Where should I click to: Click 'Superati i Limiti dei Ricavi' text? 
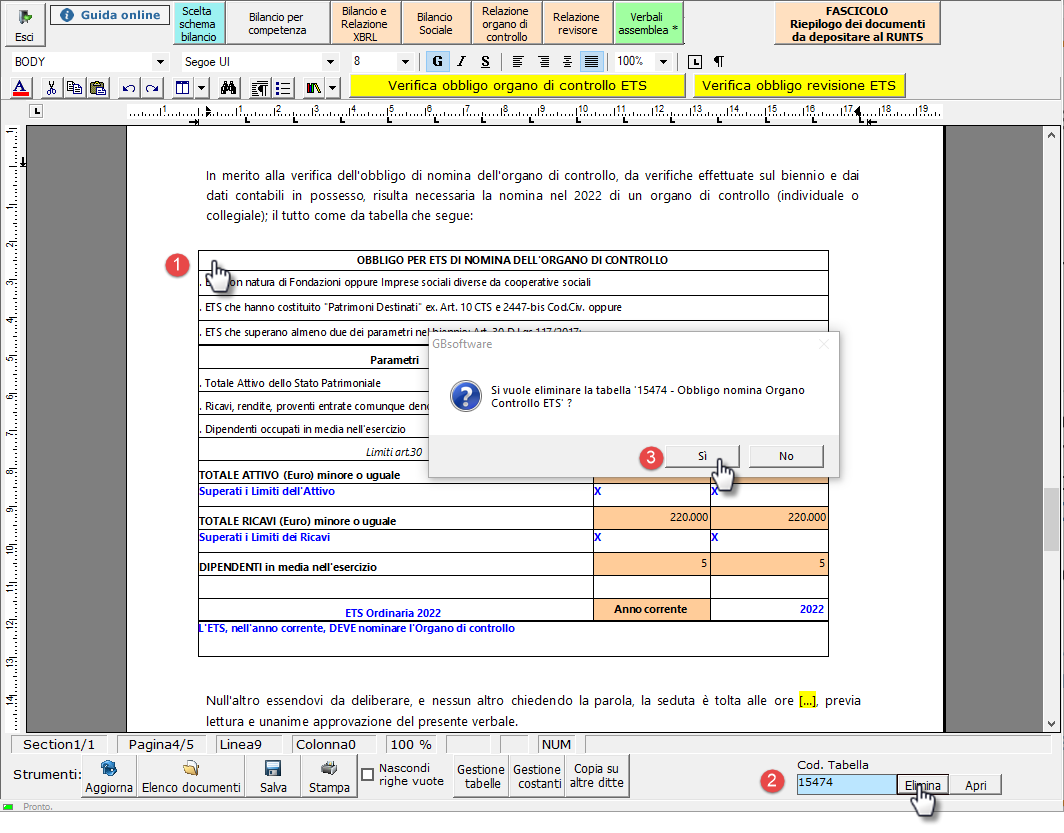(x=265, y=537)
